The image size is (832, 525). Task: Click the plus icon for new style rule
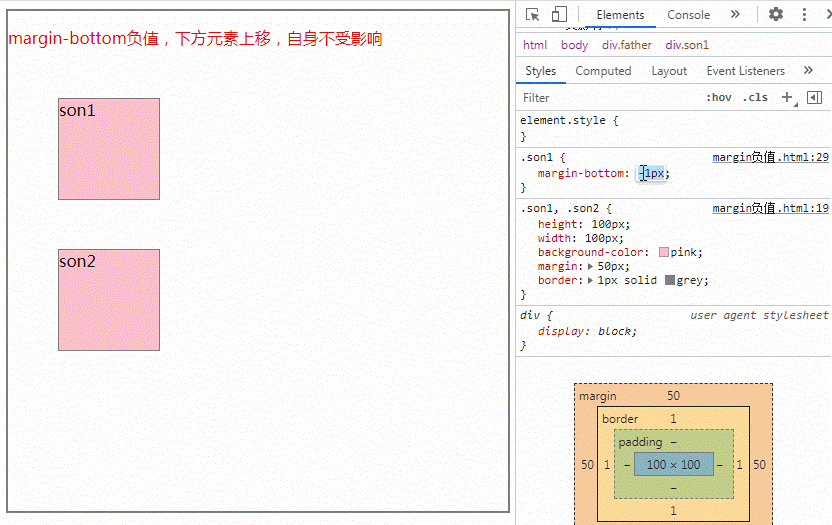click(786, 97)
